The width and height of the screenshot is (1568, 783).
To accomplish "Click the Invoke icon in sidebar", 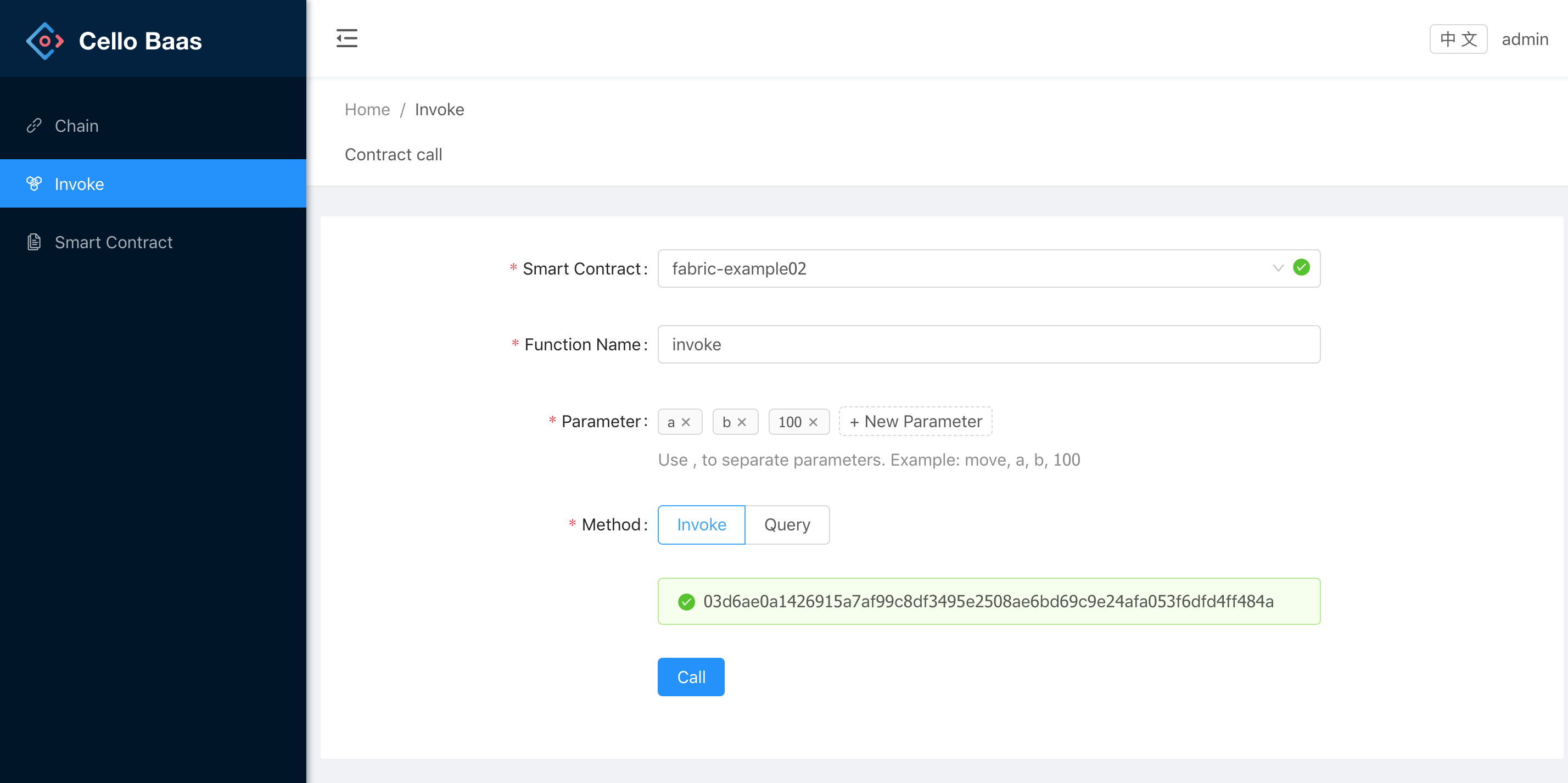I will tap(34, 183).
